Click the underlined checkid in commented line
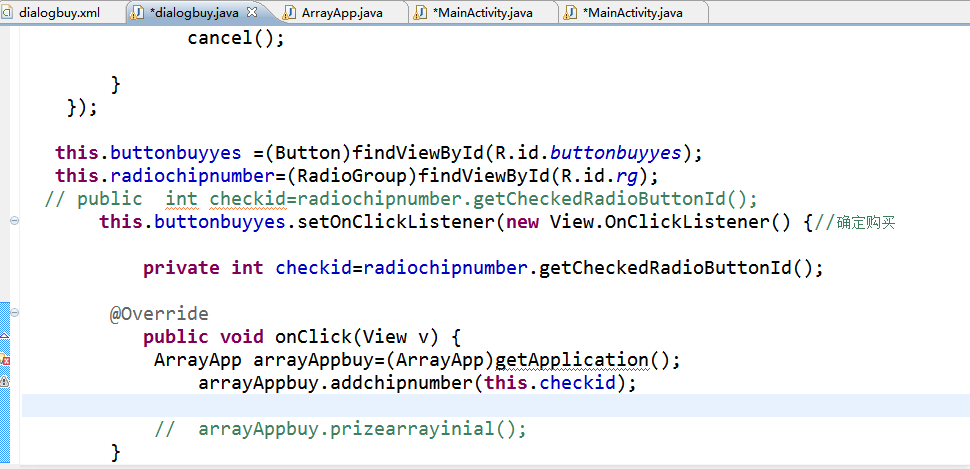 (246, 198)
